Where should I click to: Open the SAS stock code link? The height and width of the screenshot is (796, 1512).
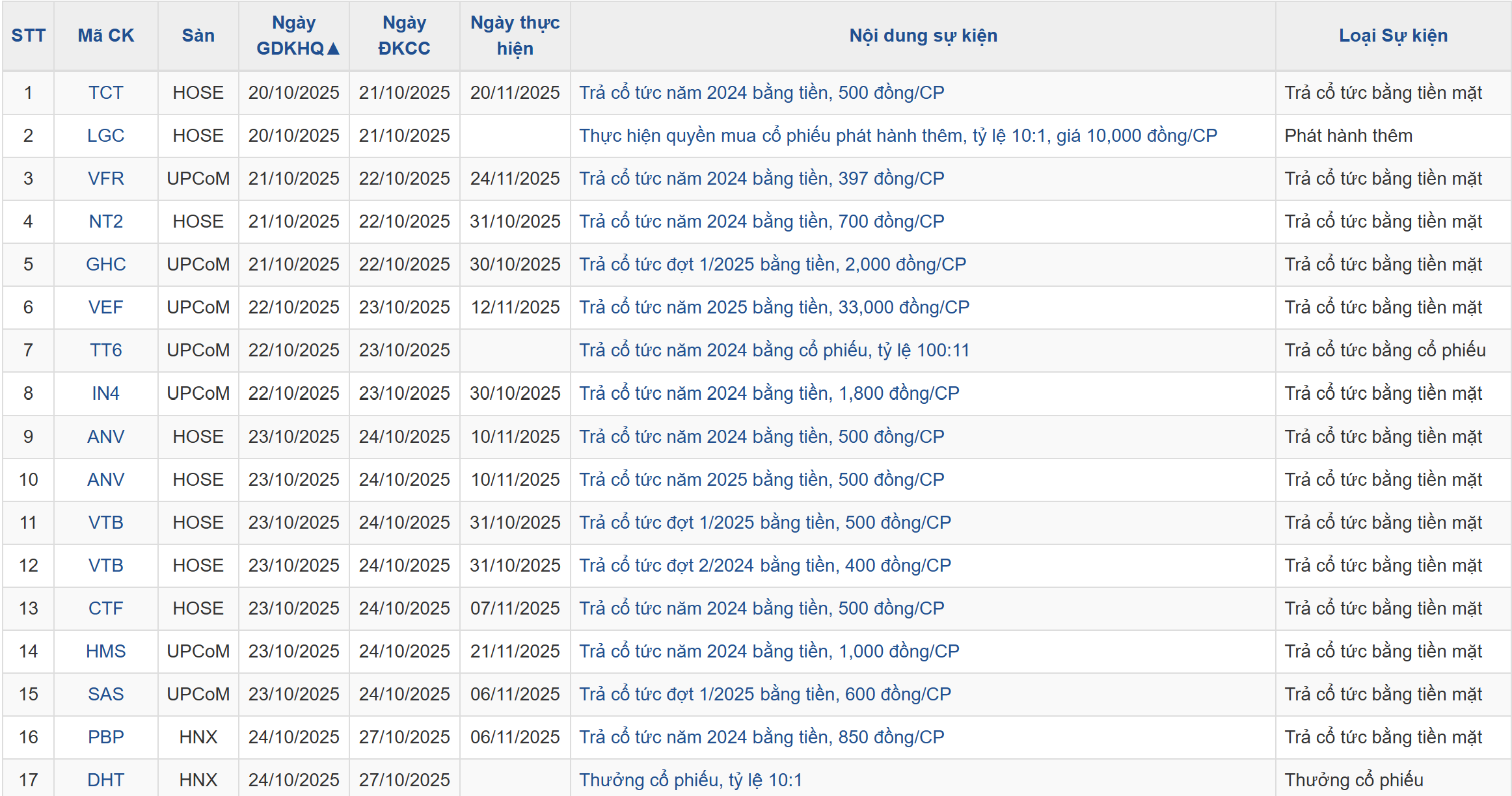tap(105, 694)
